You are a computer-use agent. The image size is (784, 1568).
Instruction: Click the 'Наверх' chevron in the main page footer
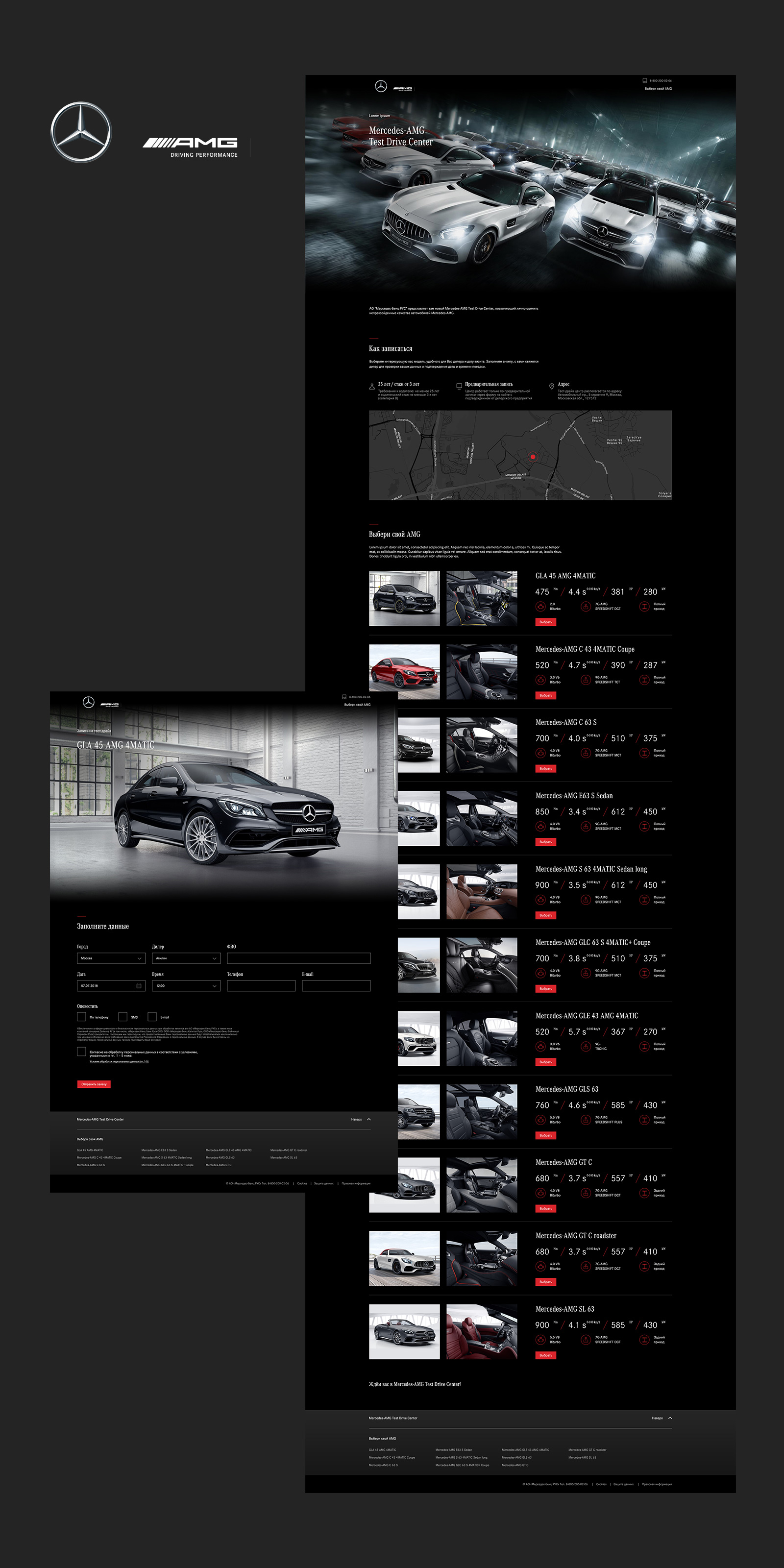pos(670,1418)
